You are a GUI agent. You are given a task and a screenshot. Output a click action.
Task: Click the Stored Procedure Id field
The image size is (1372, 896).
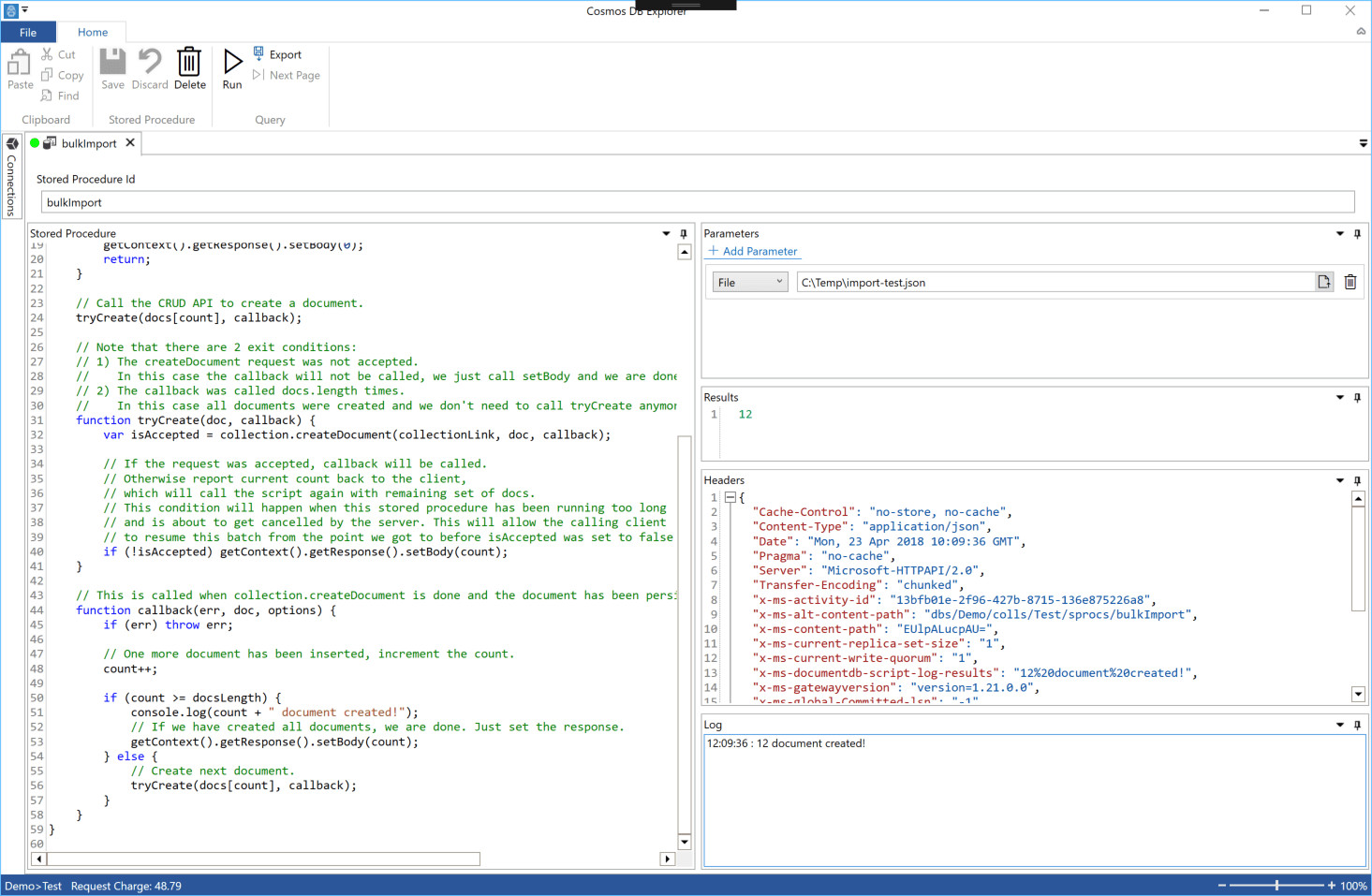tap(698, 202)
